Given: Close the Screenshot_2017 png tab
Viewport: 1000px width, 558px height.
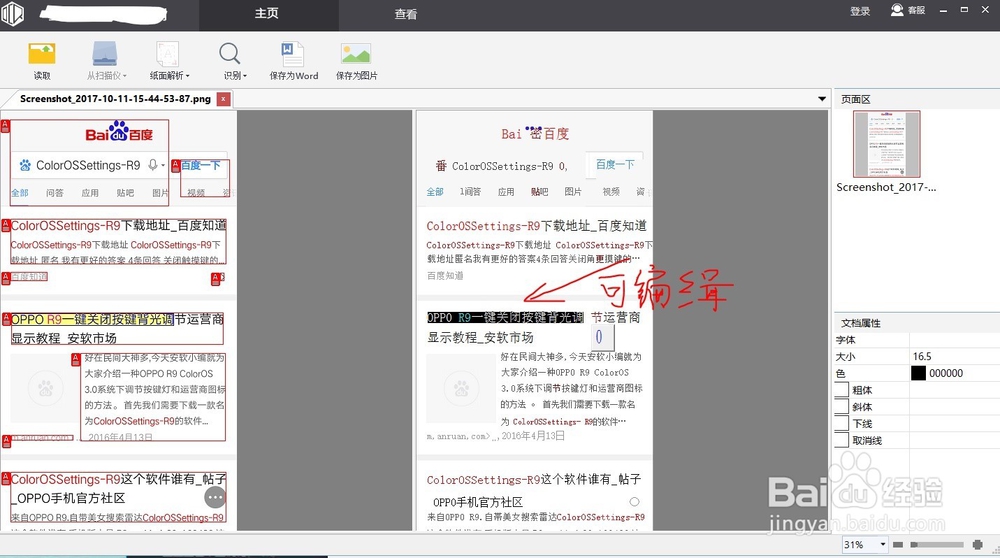Looking at the screenshot, I should click(223, 99).
